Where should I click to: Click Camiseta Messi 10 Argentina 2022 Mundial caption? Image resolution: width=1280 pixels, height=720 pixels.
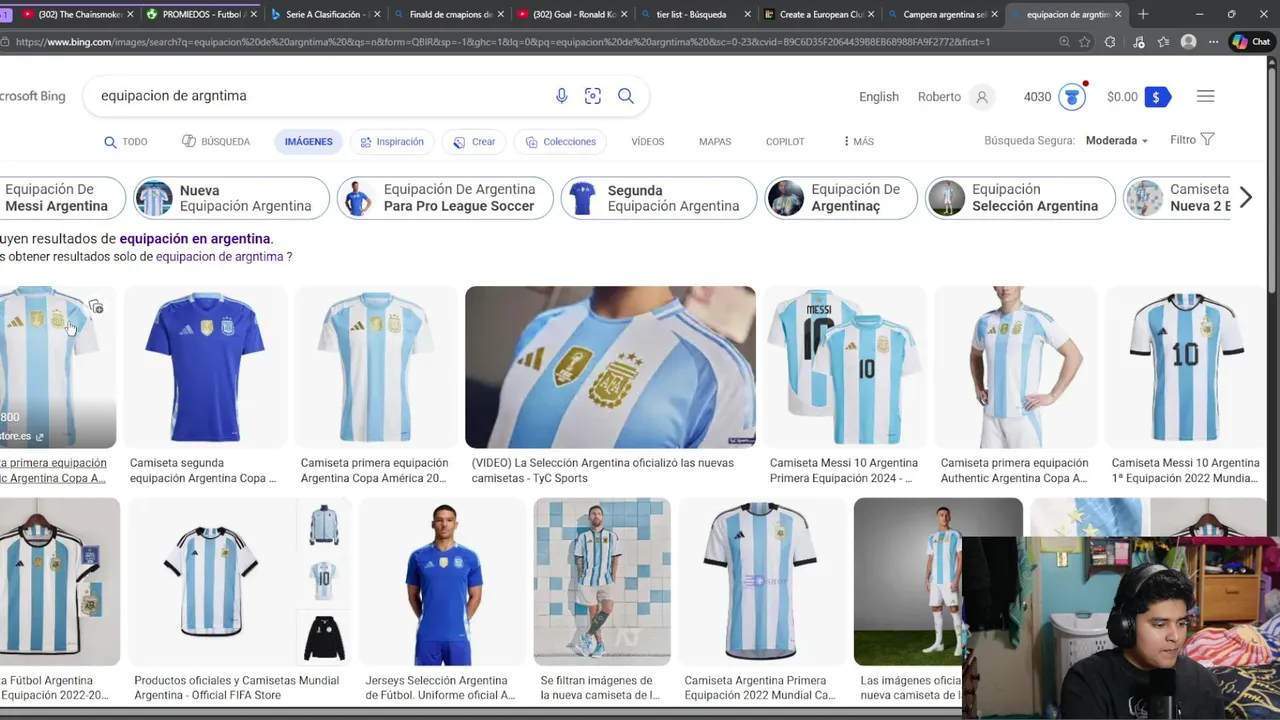click(x=1186, y=470)
